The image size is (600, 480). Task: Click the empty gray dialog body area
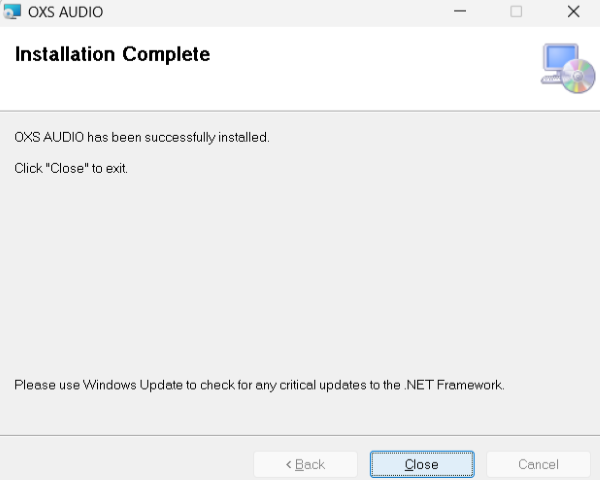(x=300, y=270)
